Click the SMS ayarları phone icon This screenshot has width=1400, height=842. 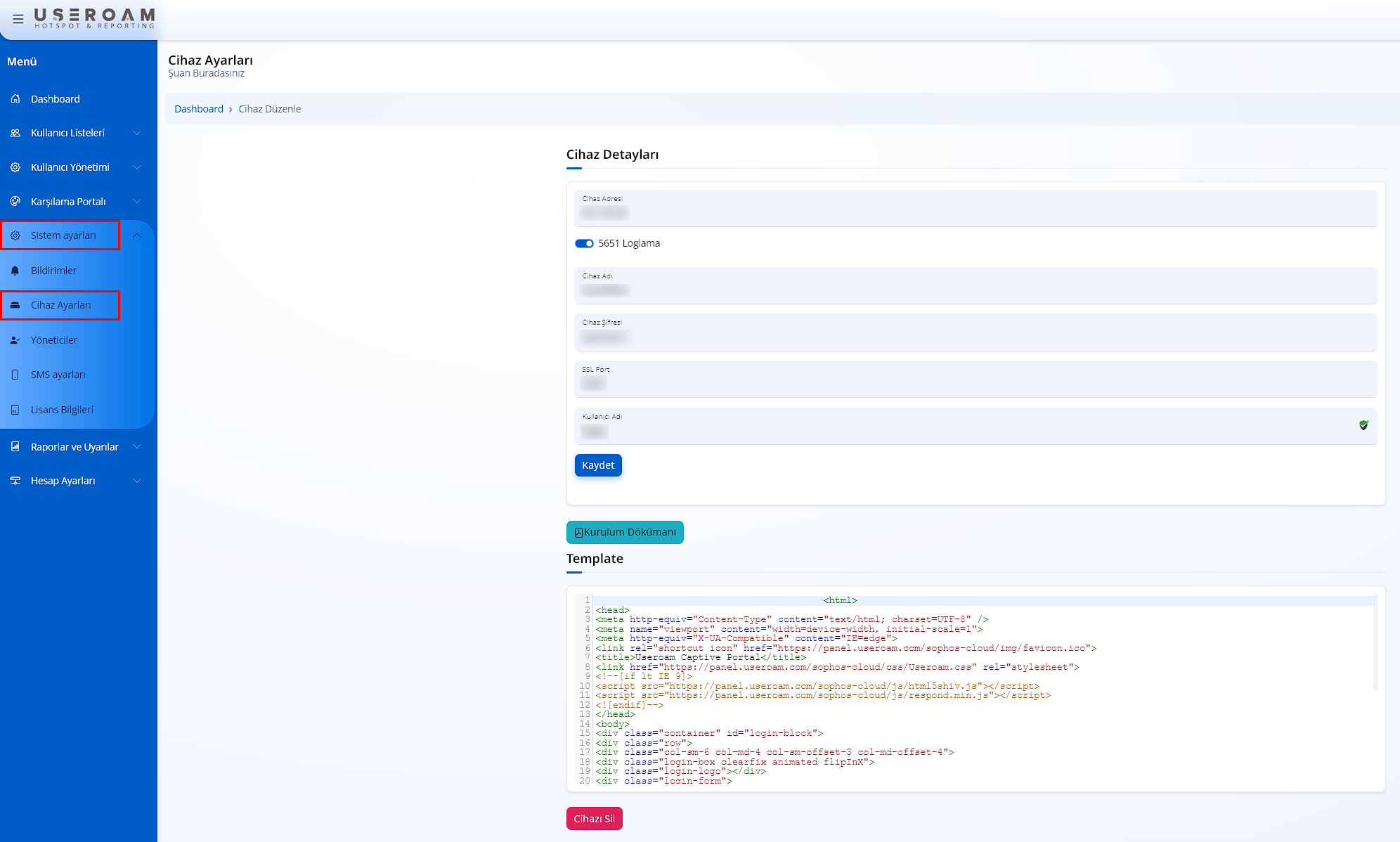click(x=15, y=375)
